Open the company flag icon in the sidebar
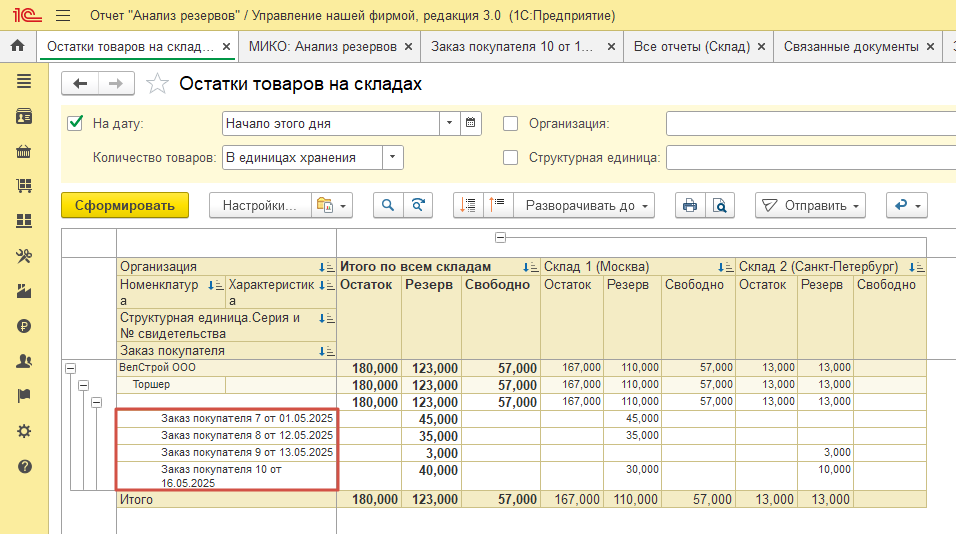 click(24, 396)
